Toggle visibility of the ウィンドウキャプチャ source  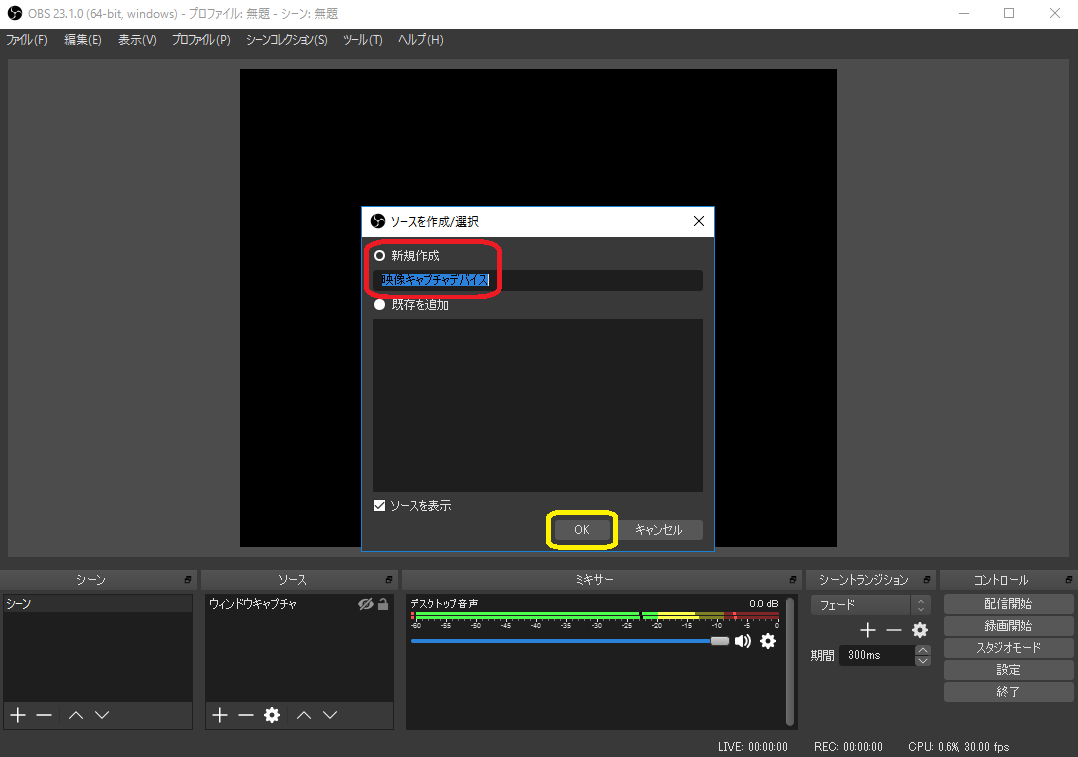[x=365, y=605]
